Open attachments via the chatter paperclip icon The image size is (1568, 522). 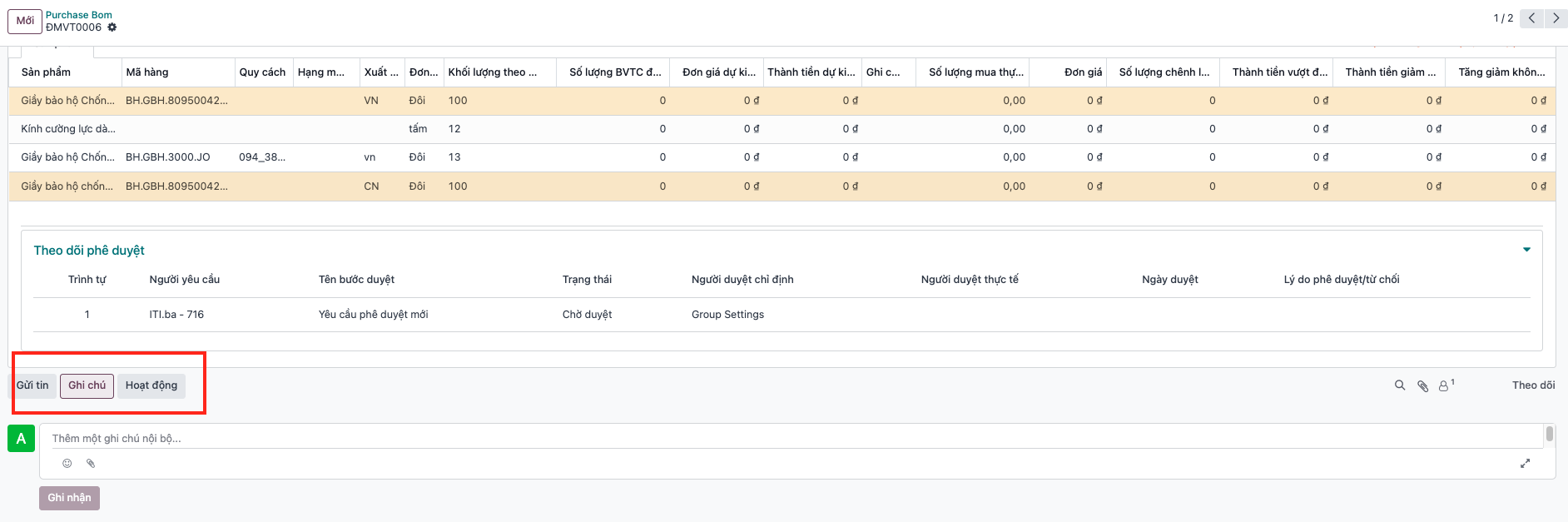[x=1422, y=385]
